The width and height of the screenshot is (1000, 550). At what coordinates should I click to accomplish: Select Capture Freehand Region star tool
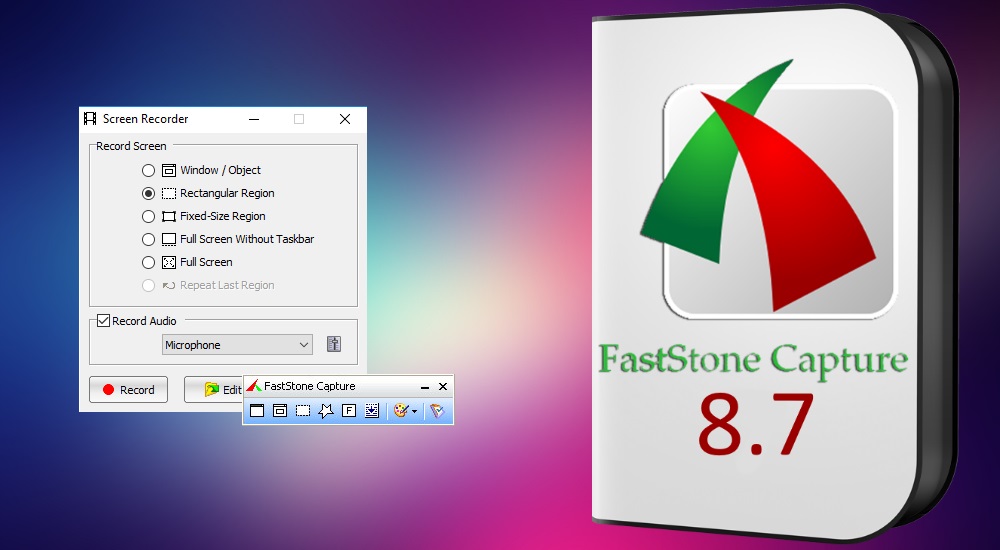(x=326, y=411)
